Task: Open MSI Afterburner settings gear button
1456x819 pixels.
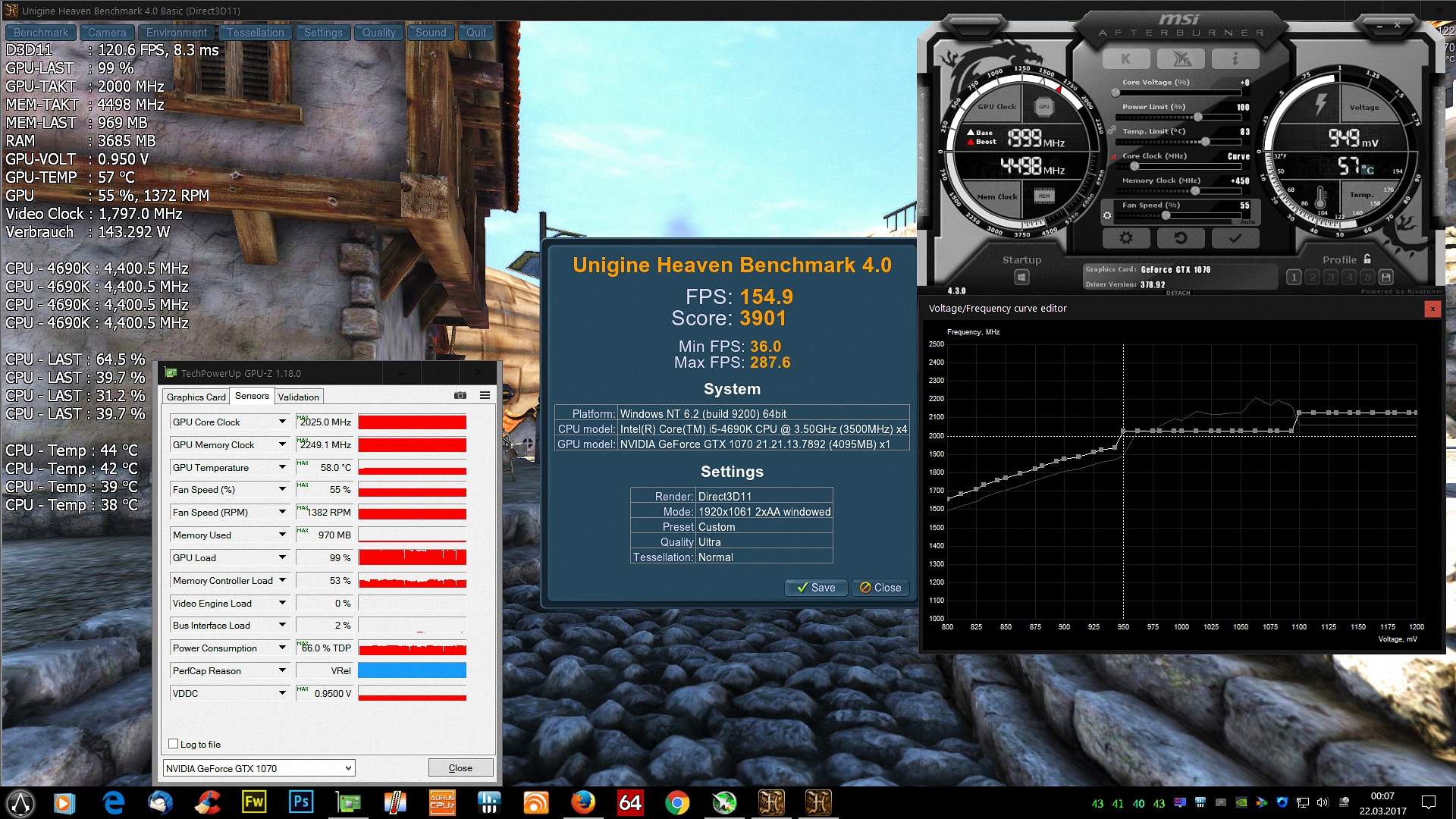Action: pyautogui.click(x=1126, y=238)
